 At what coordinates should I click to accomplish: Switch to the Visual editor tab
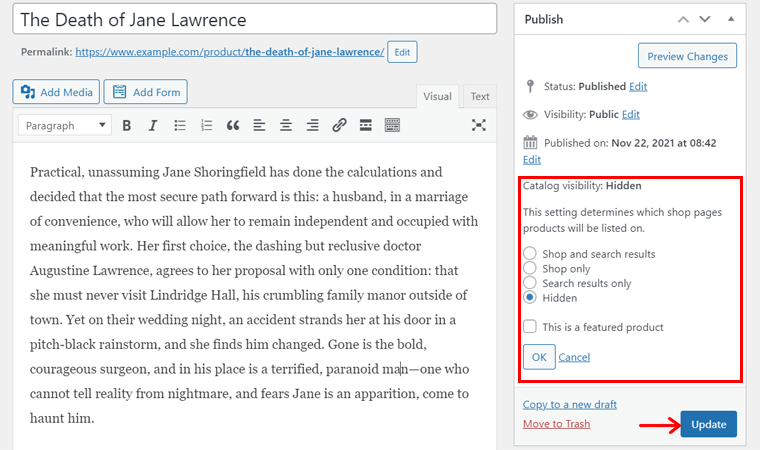[437, 96]
